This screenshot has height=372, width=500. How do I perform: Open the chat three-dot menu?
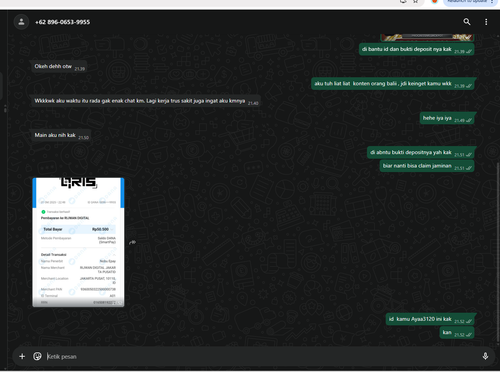coord(486,22)
